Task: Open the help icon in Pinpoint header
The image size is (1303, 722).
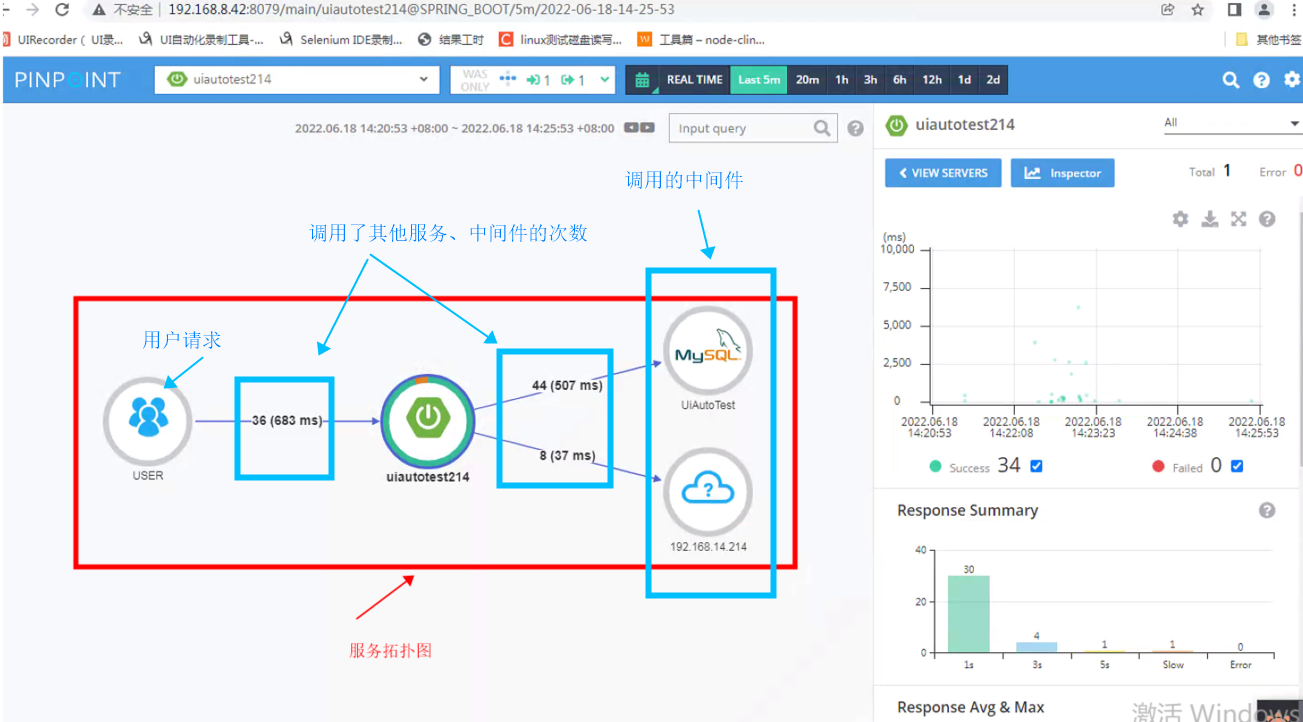Action: coord(1262,80)
